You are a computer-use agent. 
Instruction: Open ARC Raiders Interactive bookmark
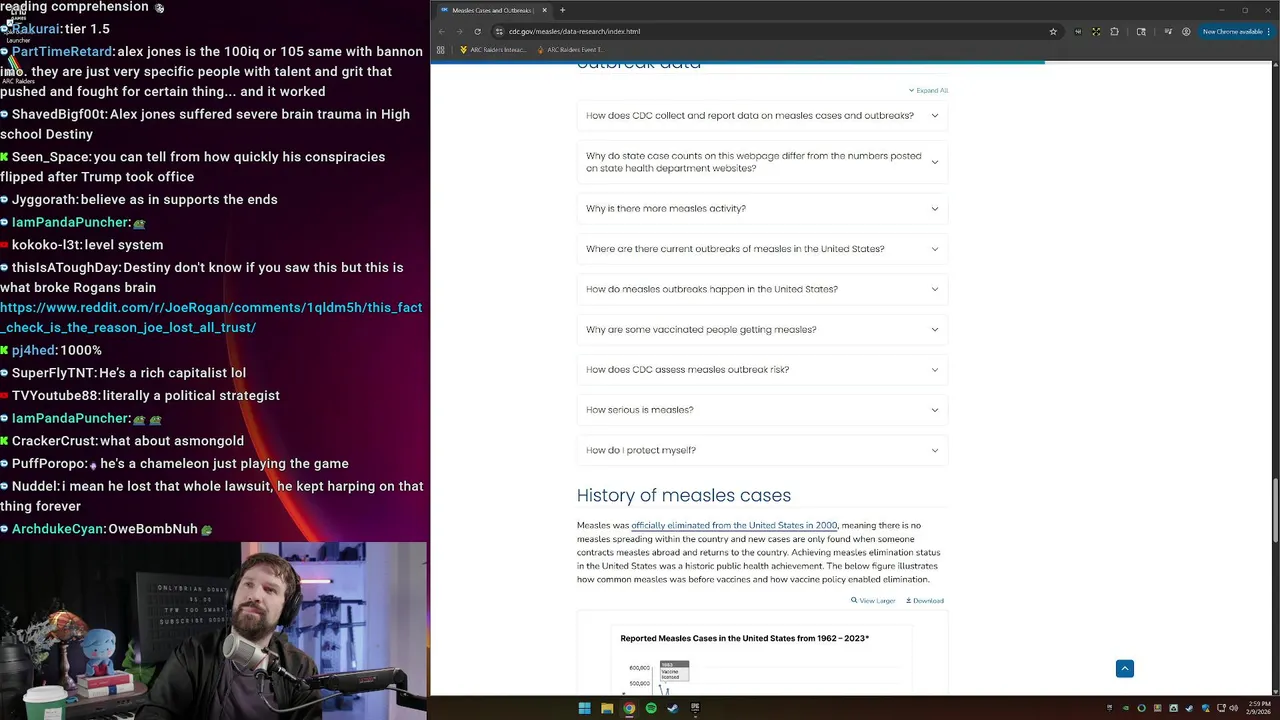[493, 50]
